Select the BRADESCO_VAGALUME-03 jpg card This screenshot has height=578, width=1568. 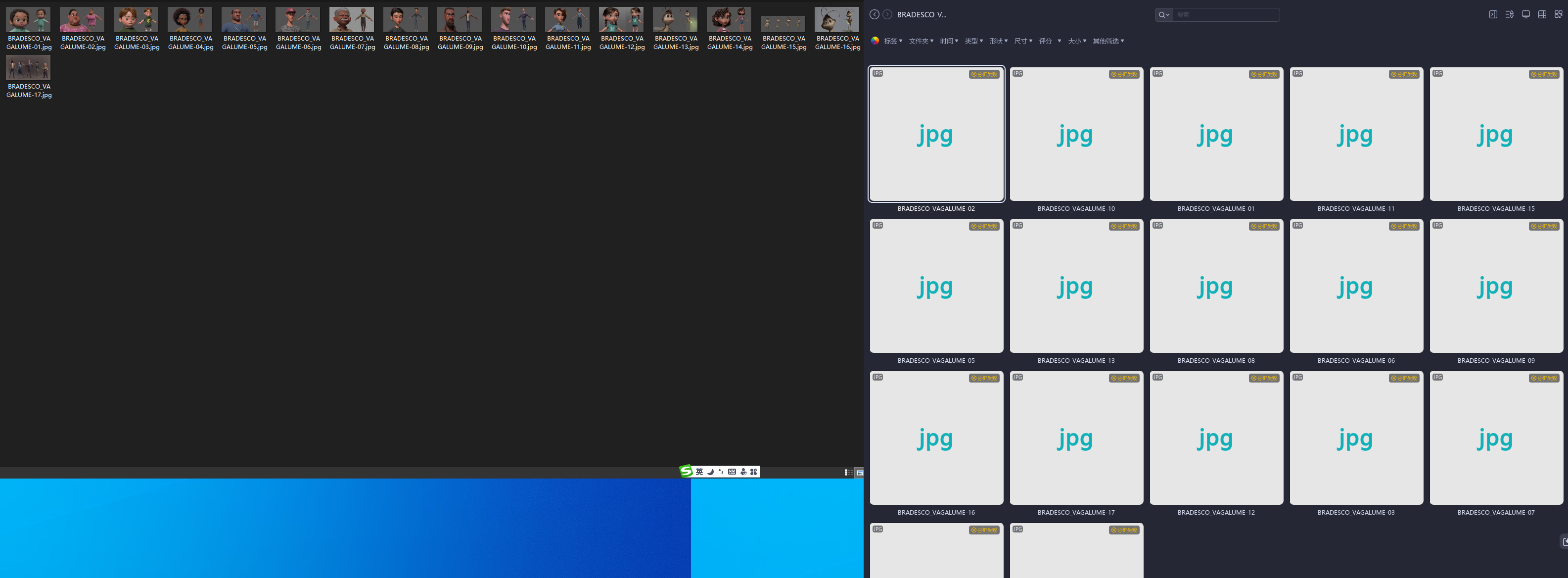pyautogui.click(x=1356, y=437)
